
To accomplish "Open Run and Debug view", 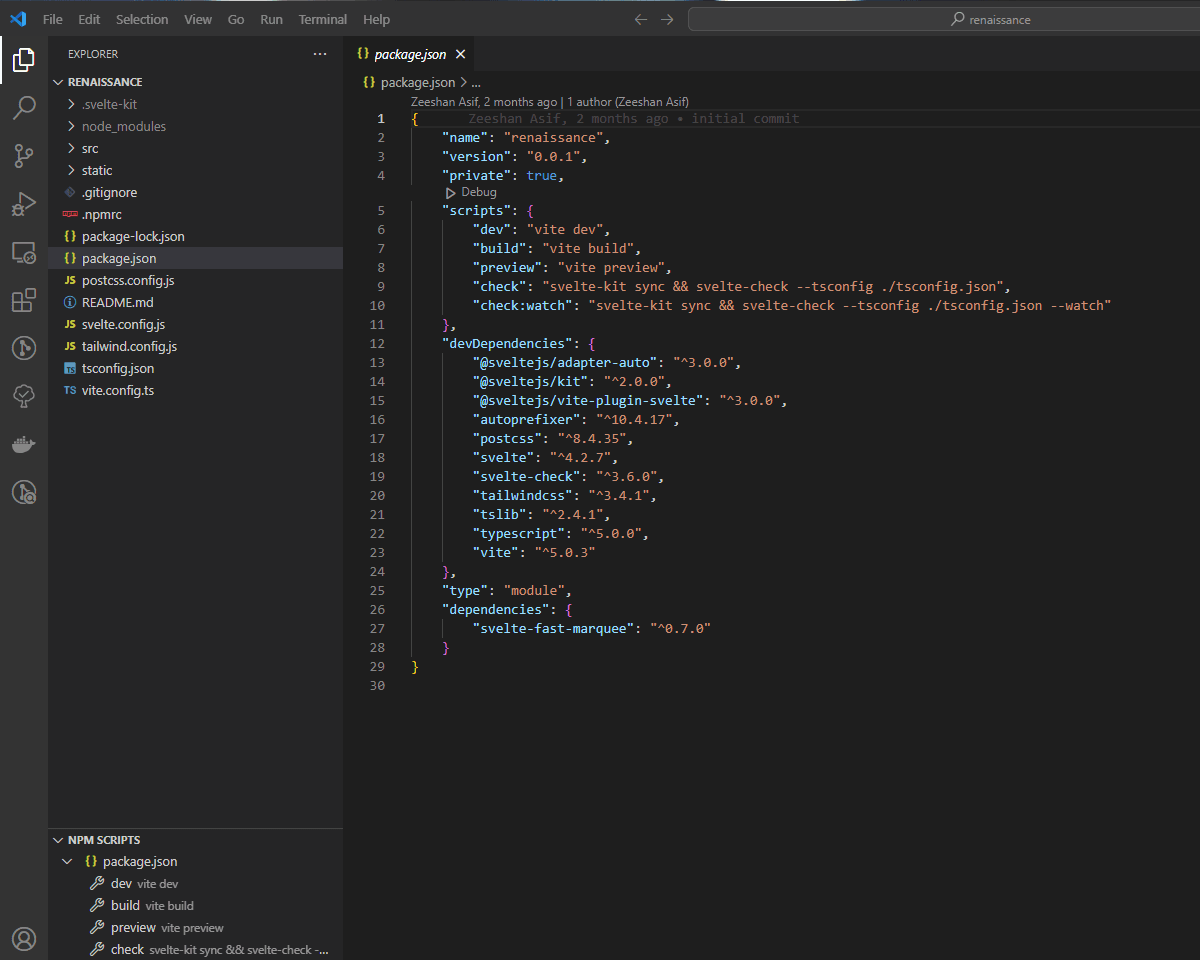I will click(24, 204).
